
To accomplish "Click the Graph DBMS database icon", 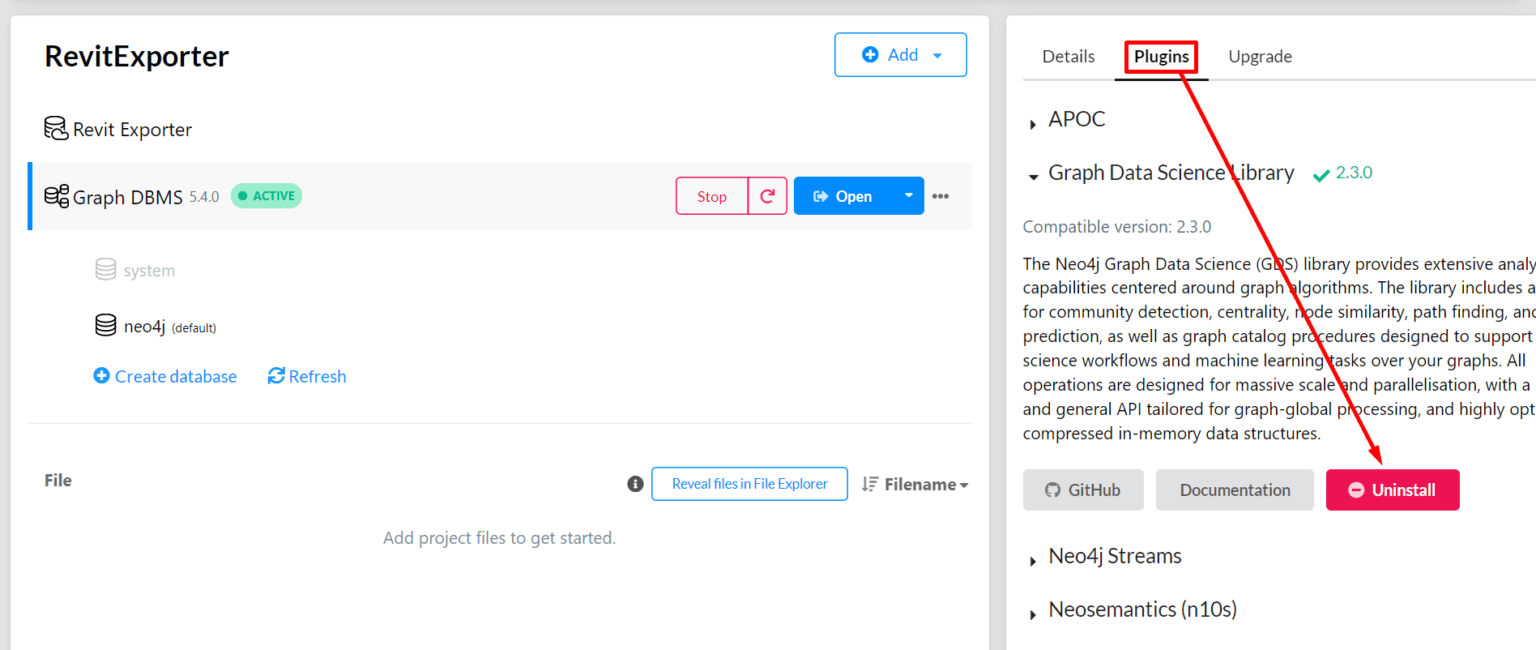I will click(x=56, y=196).
